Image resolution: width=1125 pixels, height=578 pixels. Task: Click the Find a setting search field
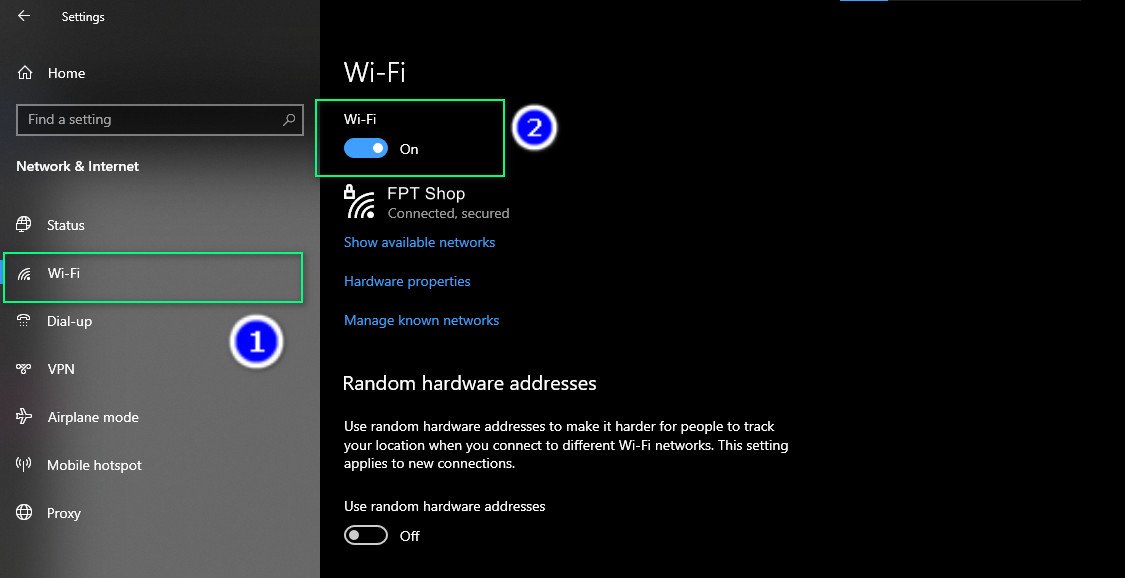click(140, 119)
